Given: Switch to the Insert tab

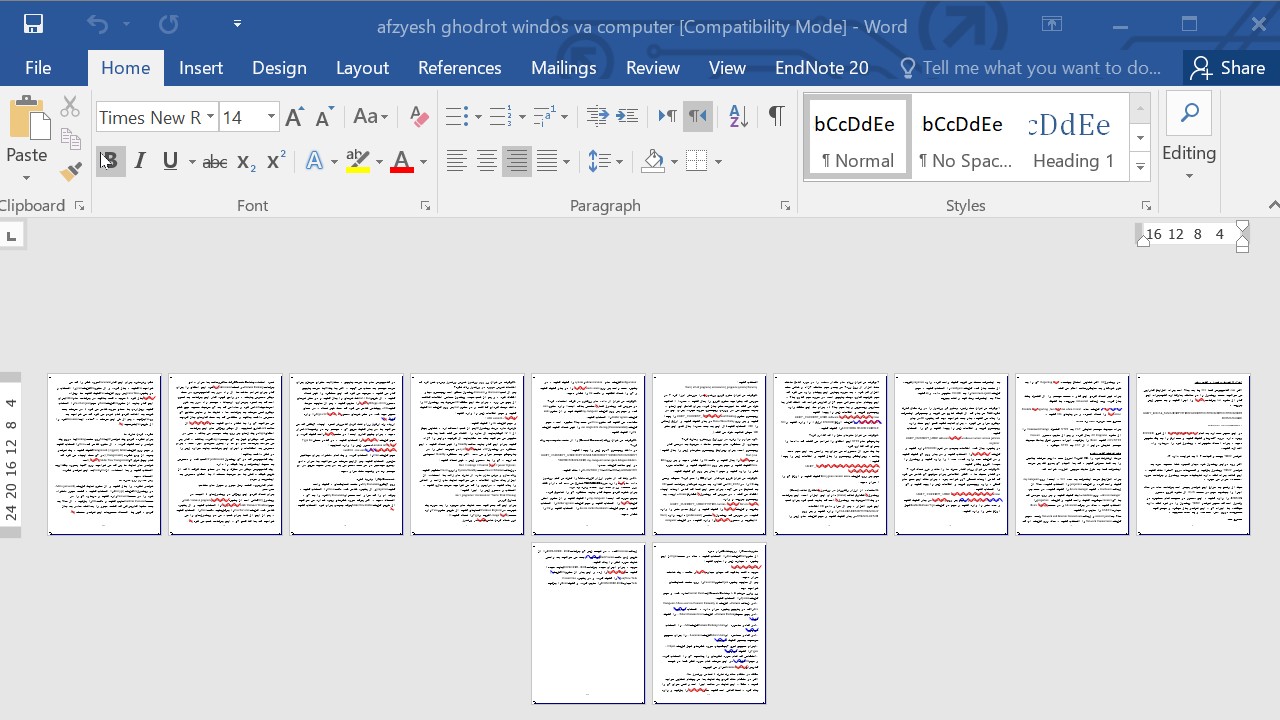Looking at the screenshot, I should [x=201, y=68].
